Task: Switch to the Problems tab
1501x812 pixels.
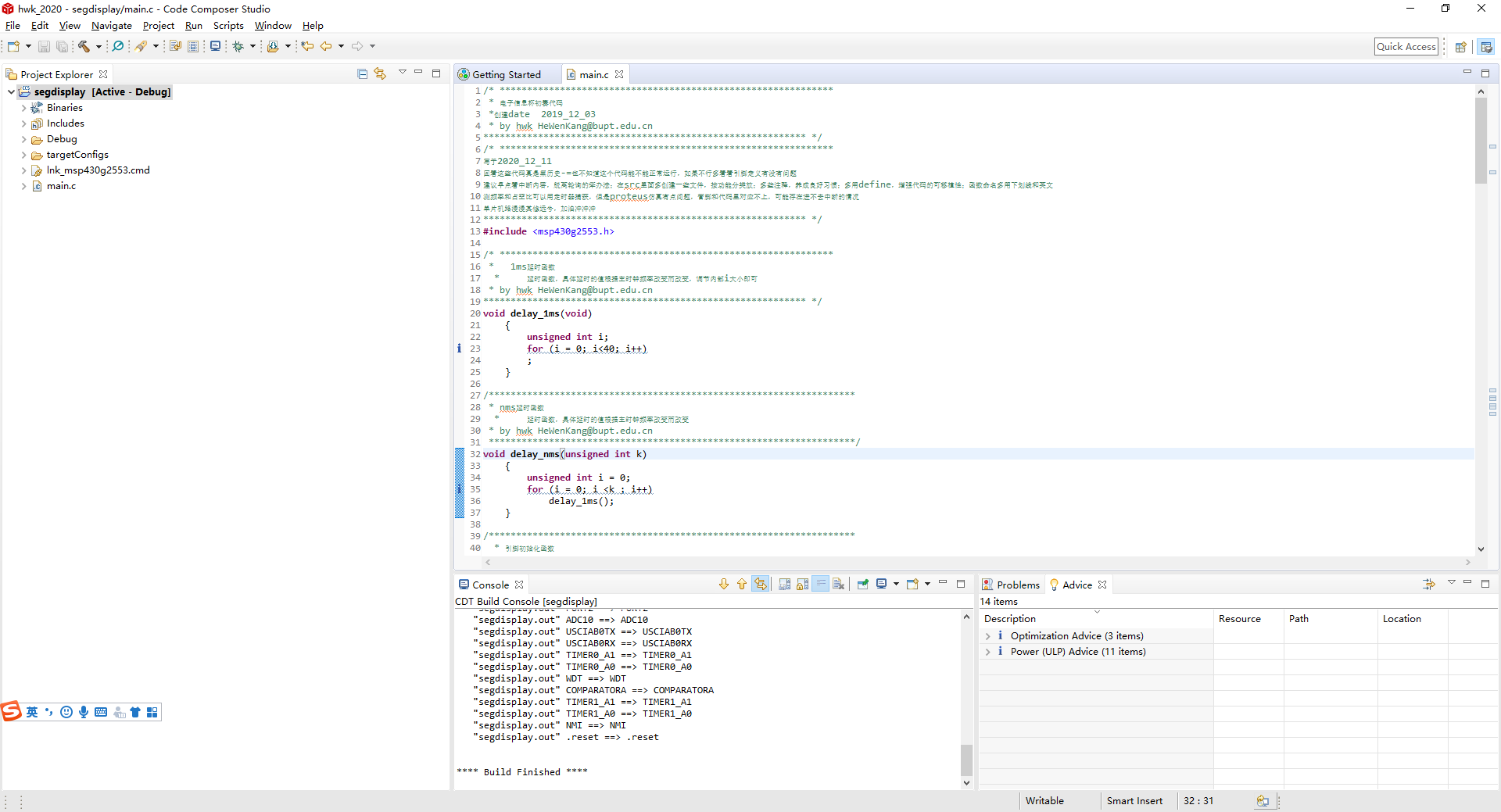Action: coord(1011,585)
